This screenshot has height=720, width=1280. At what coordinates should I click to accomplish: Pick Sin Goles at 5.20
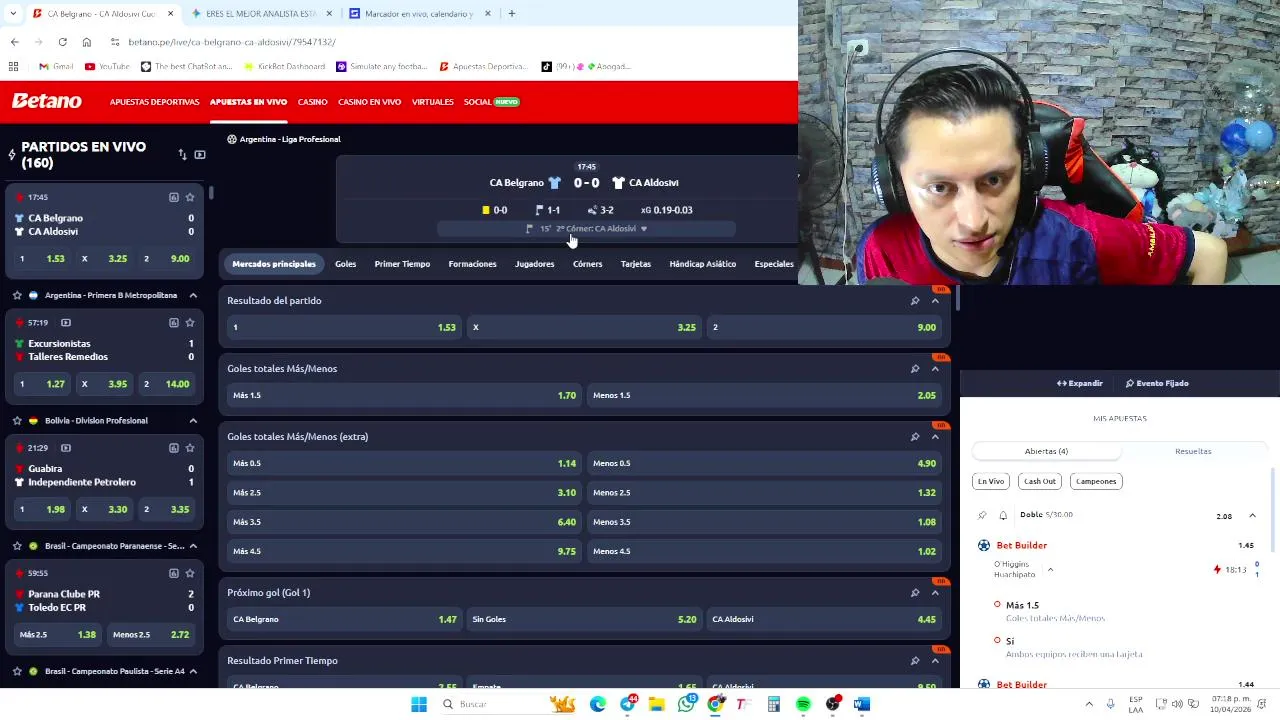click(585, 619)
